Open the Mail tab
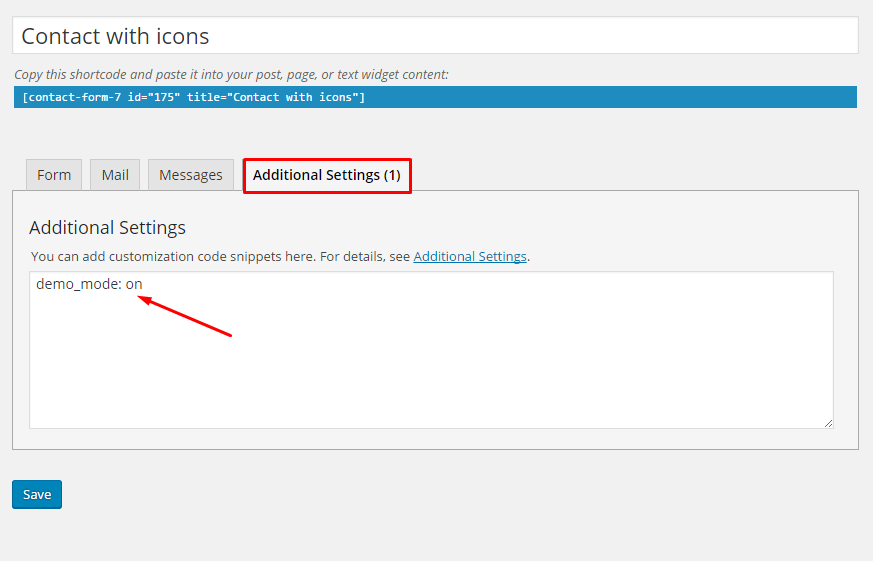873x561 pixels. point(115,175)
